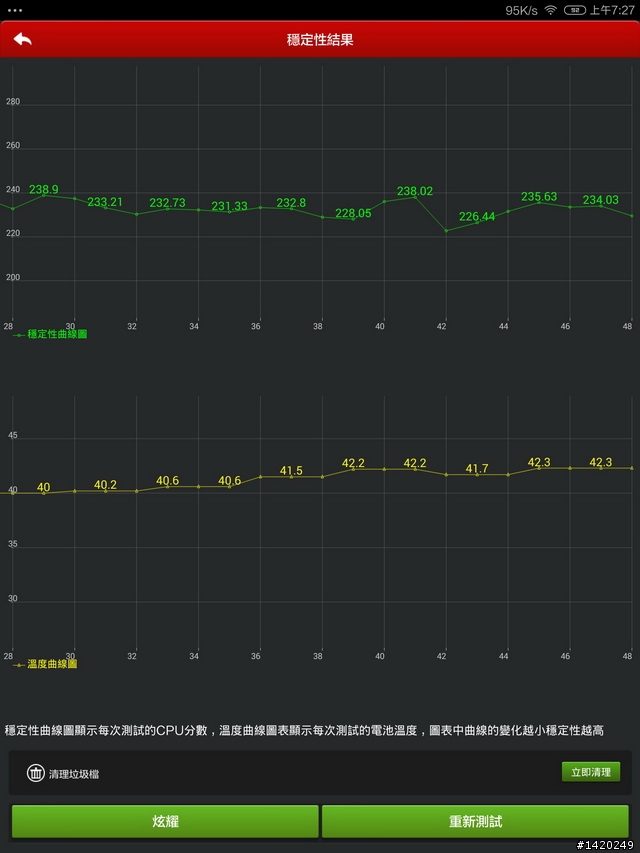Select the 41.5 temperature data label
This screenshot has height=853, width=640.
click(291, 471)
